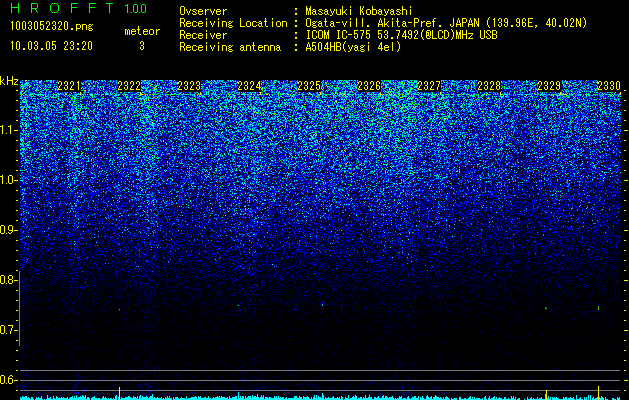This screenshot has width=629, height=400.
Task: Click the 'Ovserver' field label
Action: 203,11
